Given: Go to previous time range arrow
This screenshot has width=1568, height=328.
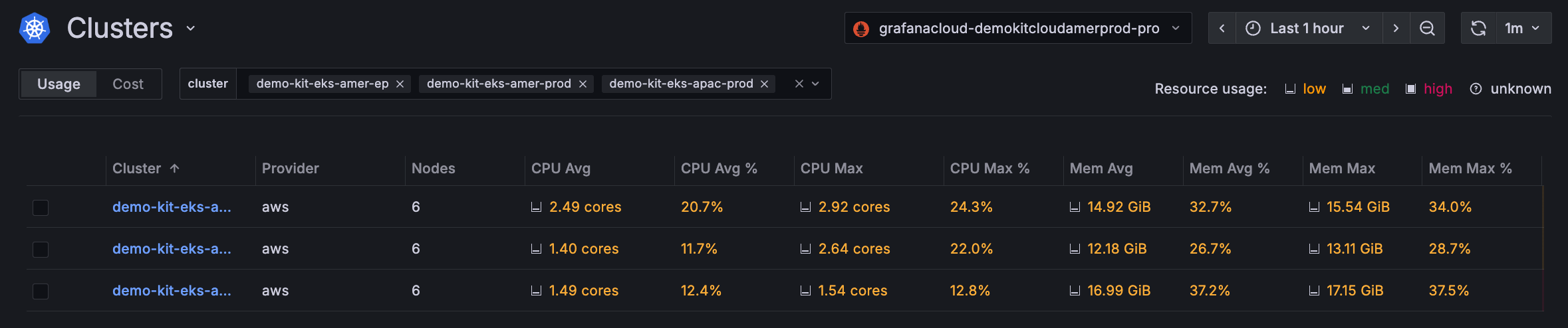Looking at the screenshot, I should [1222, 29].
